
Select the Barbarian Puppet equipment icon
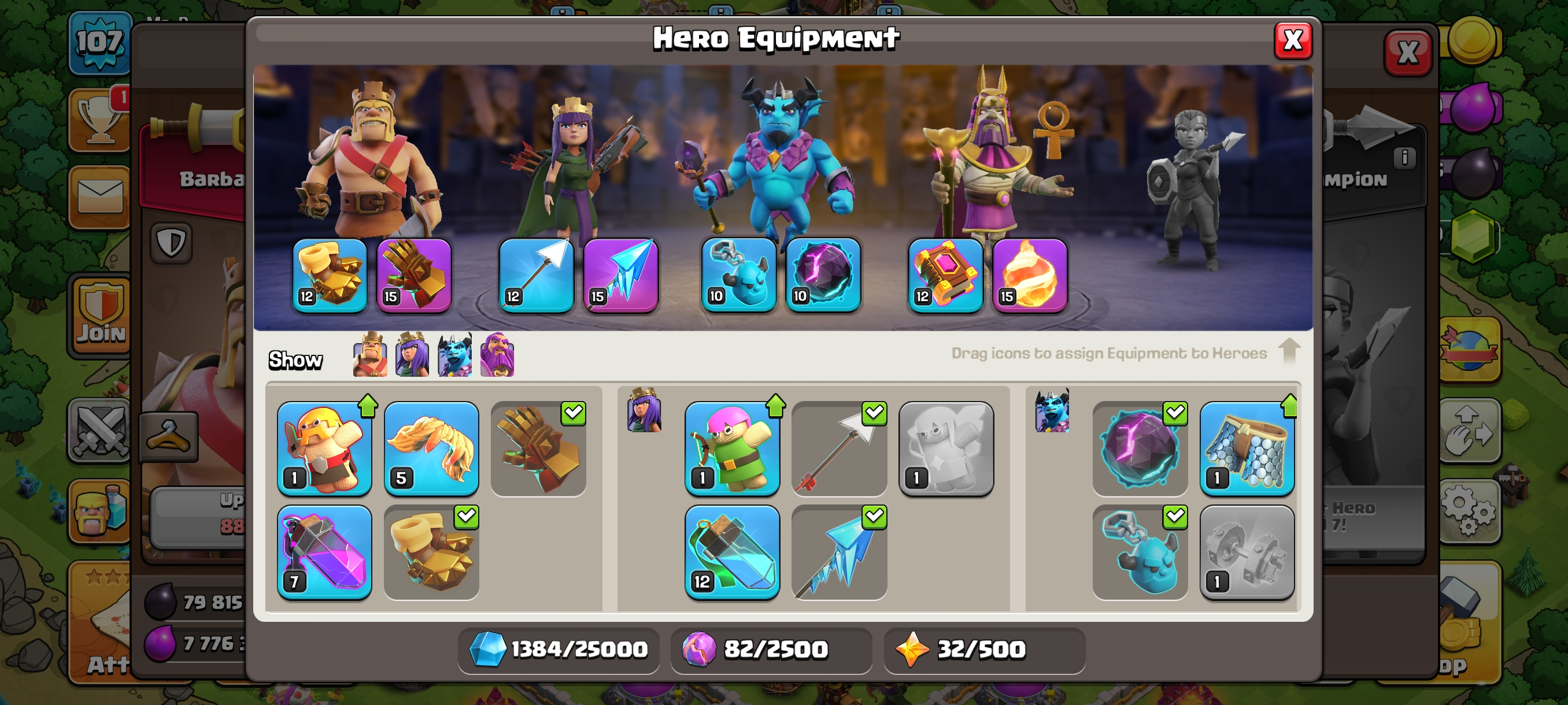(324, 448)
